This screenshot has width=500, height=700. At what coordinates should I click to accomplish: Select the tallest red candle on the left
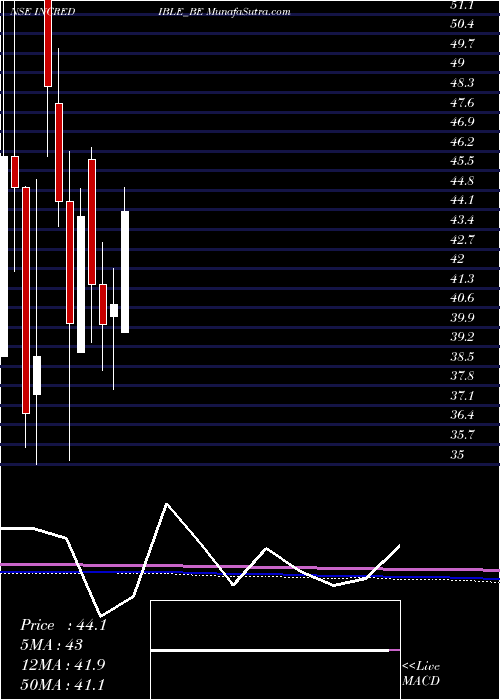(x=26, y=300)
